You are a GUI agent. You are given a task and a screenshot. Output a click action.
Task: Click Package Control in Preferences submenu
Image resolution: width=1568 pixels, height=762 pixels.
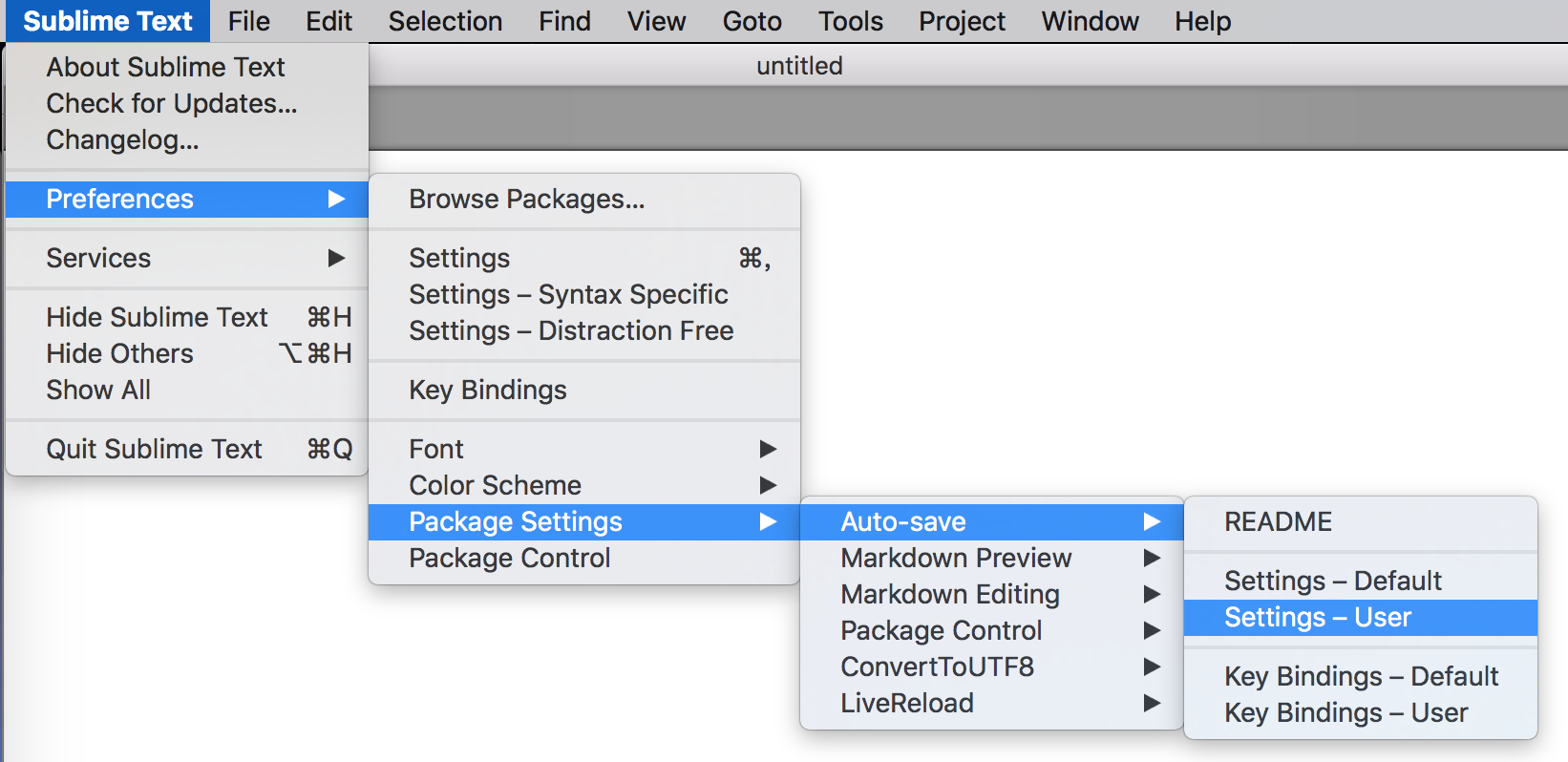point(509,558)
